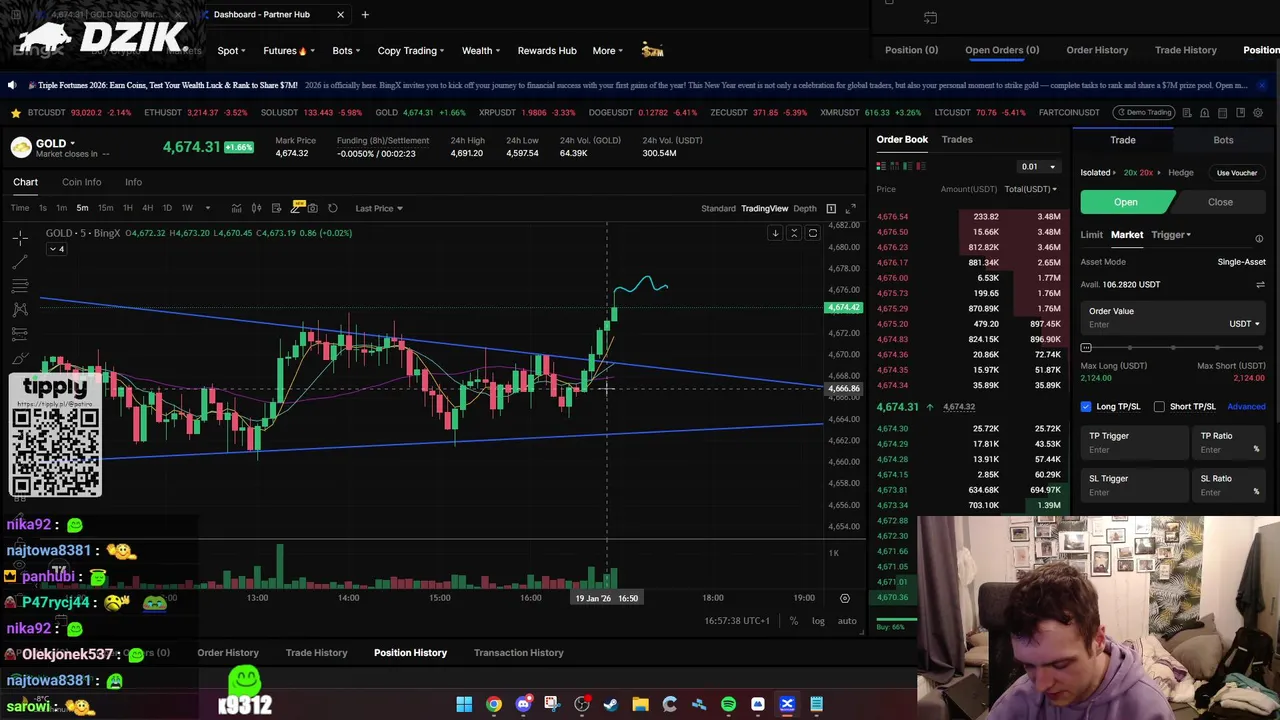Click the Hedge position mode

(1180, 173)
